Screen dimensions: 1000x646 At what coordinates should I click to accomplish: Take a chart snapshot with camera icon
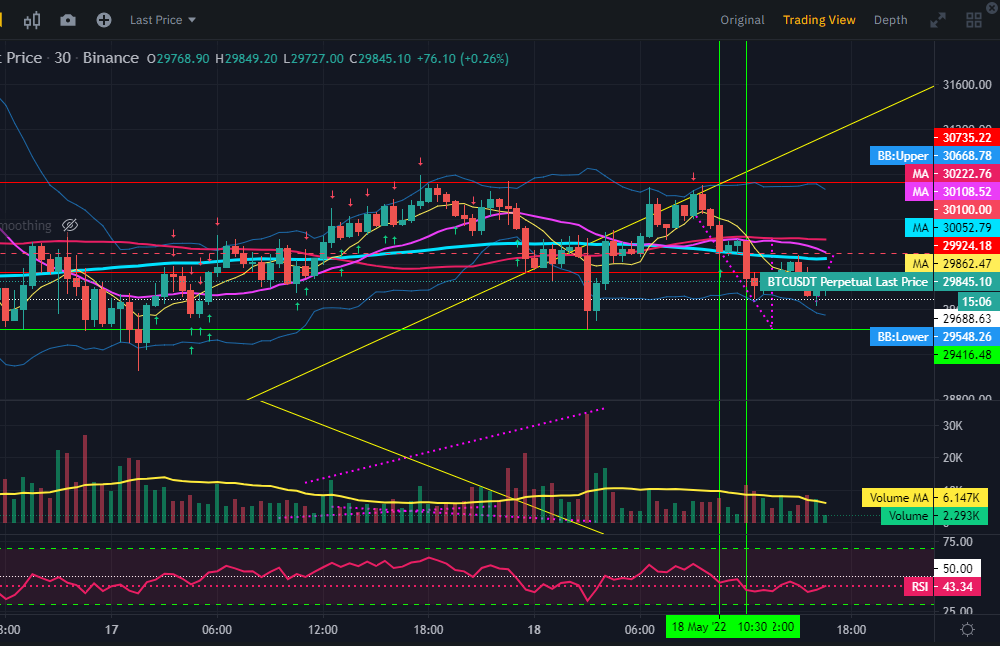pyautogui.click(x=68, y=20)
